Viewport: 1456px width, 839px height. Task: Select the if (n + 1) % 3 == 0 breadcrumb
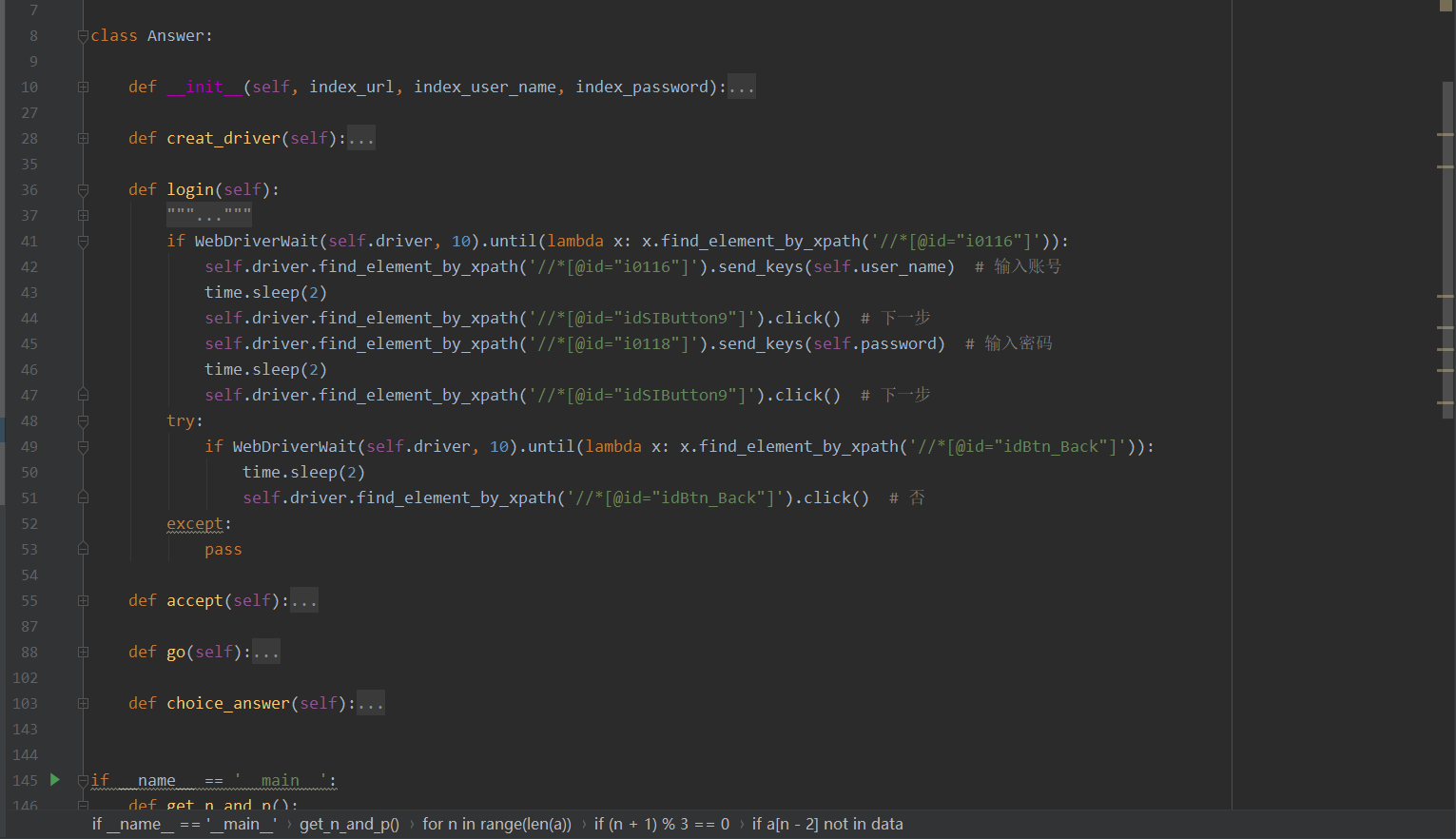(662, 824)
